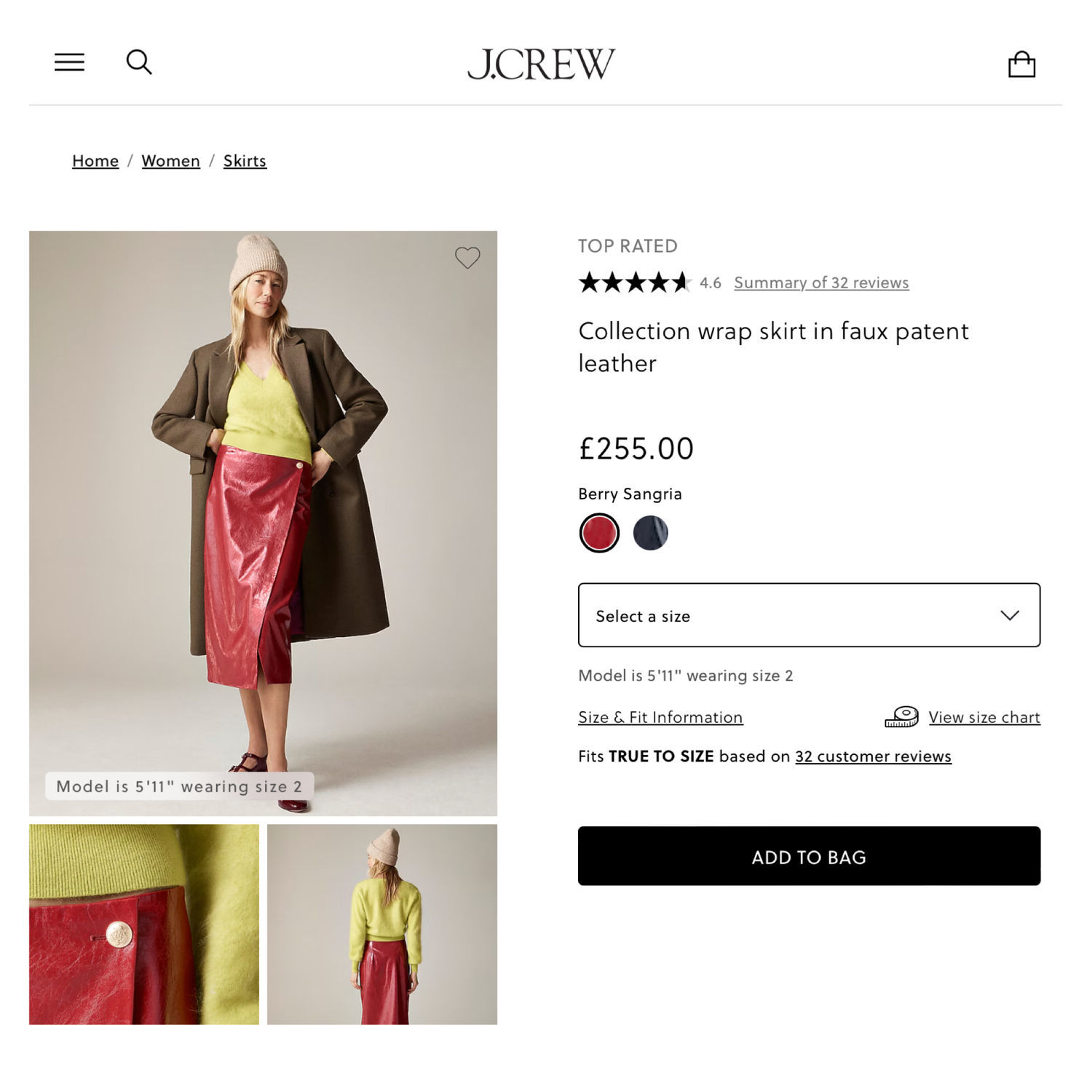Select the navy color swatch
Image resolution: width=1092 pixels, height=1092 pixels.
coord(650,533)
